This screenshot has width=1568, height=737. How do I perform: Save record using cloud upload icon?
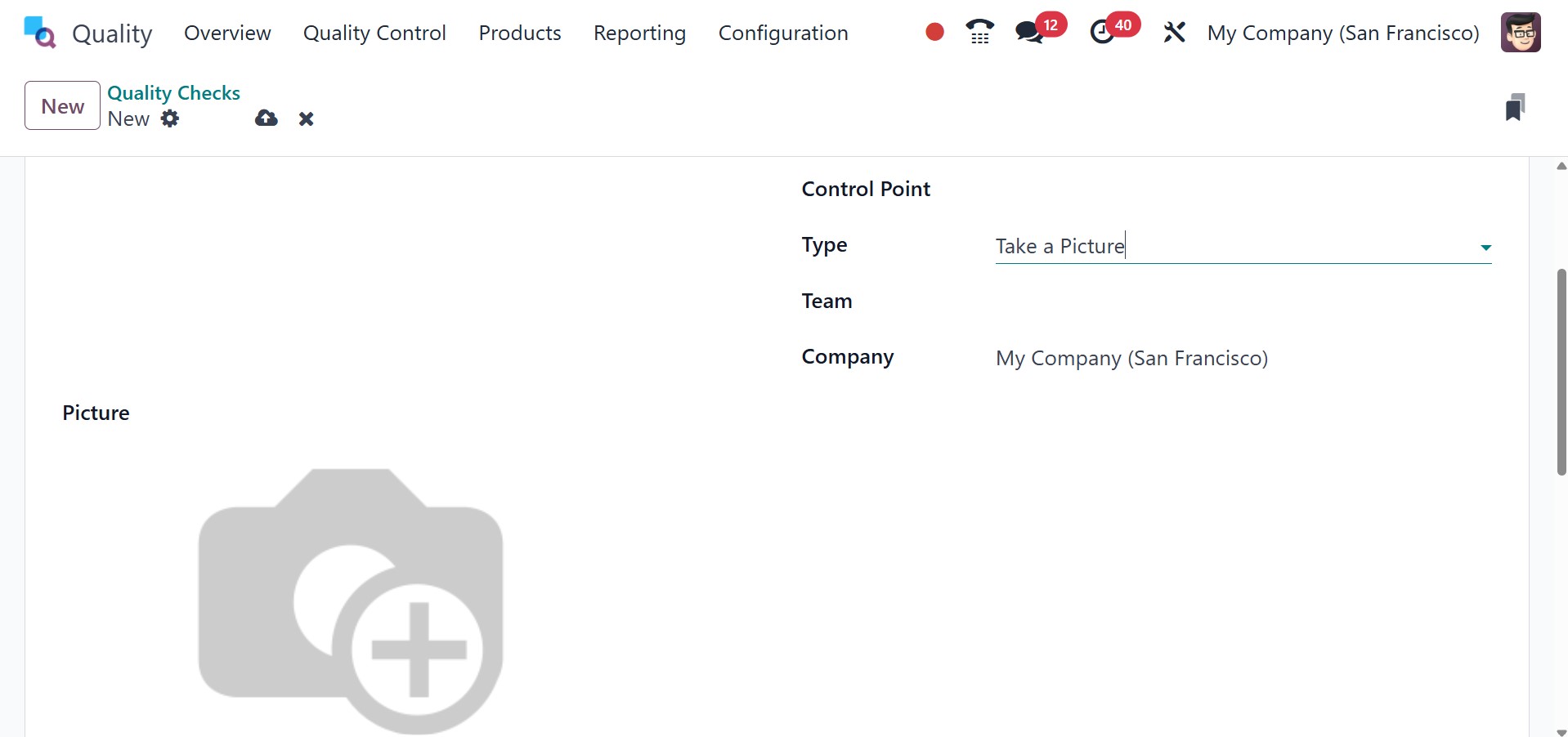(x=266, y=118)
